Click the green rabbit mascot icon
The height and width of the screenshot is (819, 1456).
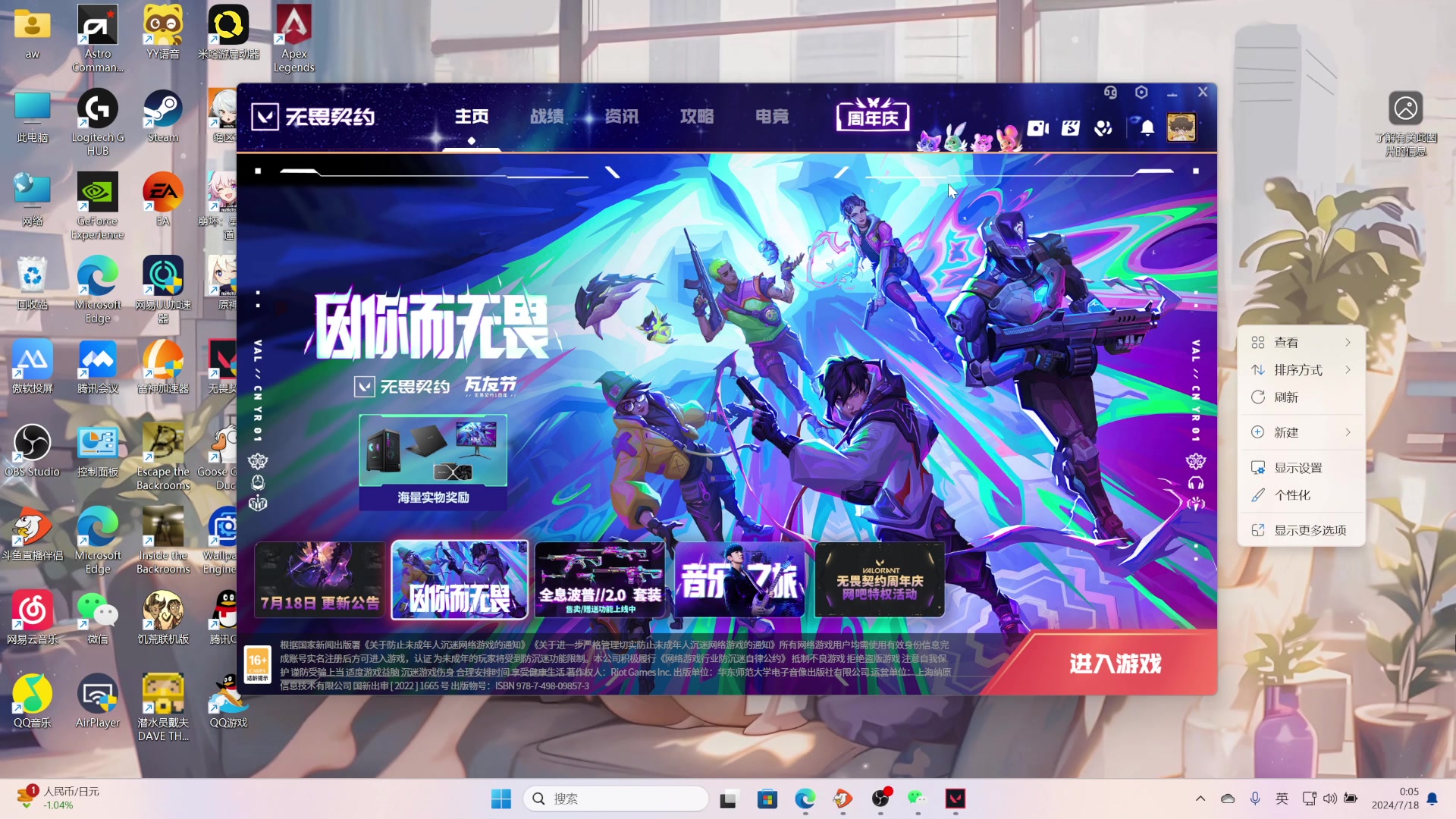[956, 138]
